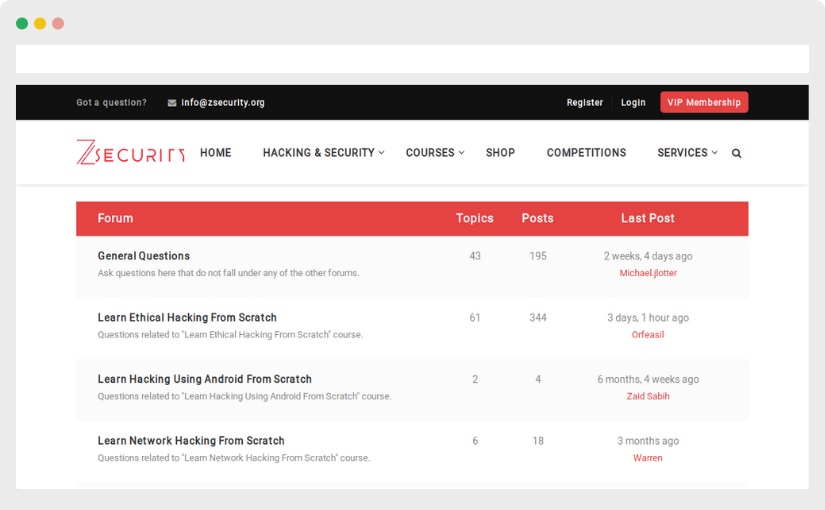Click the topic count 61
Screen dimensions: 825x510
475,318
